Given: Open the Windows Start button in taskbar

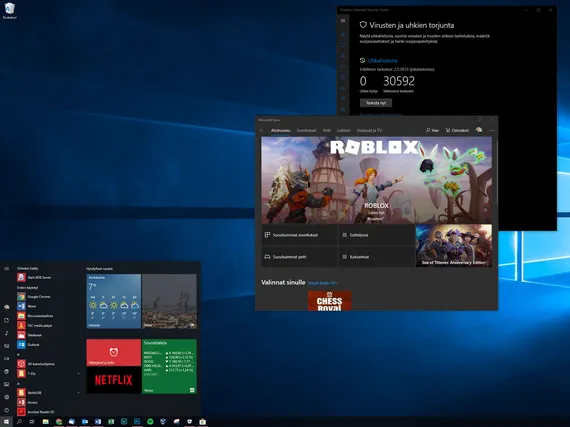Looking at the screenshot, I should [6, 422].
